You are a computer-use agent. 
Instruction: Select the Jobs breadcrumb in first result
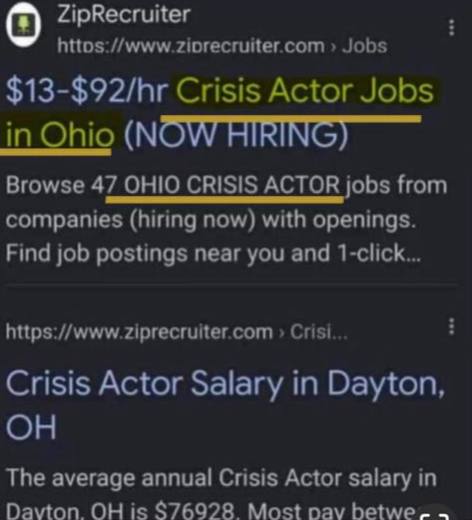pos(365,46)
